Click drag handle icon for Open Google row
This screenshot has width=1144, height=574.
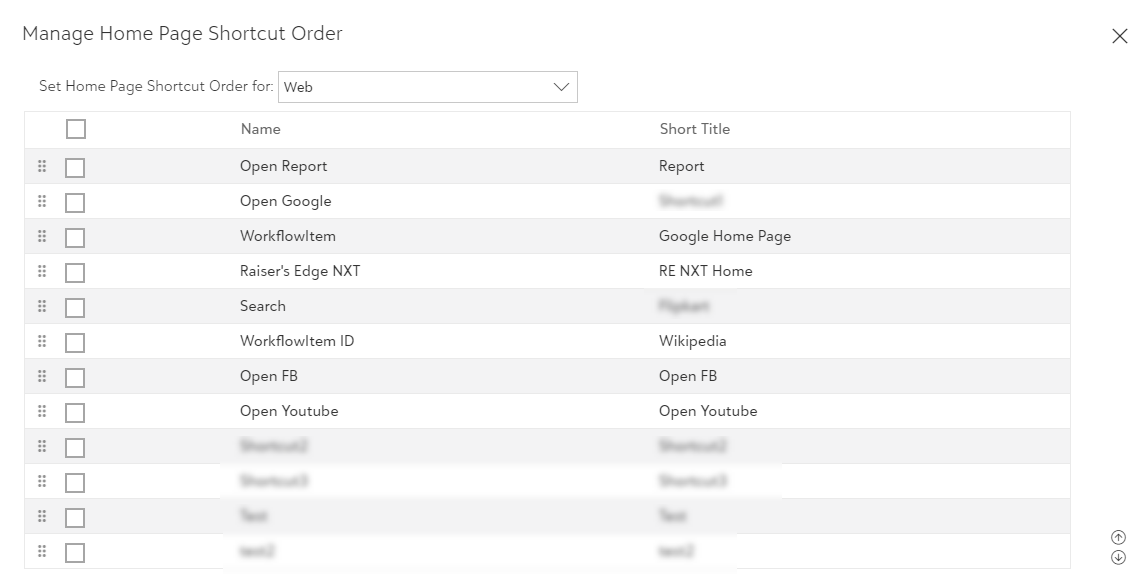42,201
